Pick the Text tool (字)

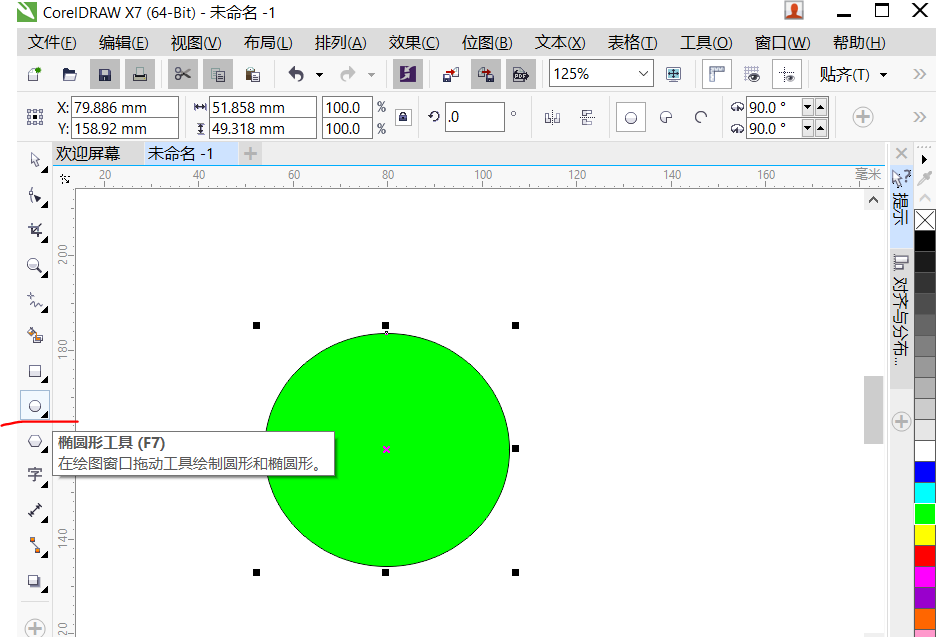pyautogui.click(x=35, y=475)
